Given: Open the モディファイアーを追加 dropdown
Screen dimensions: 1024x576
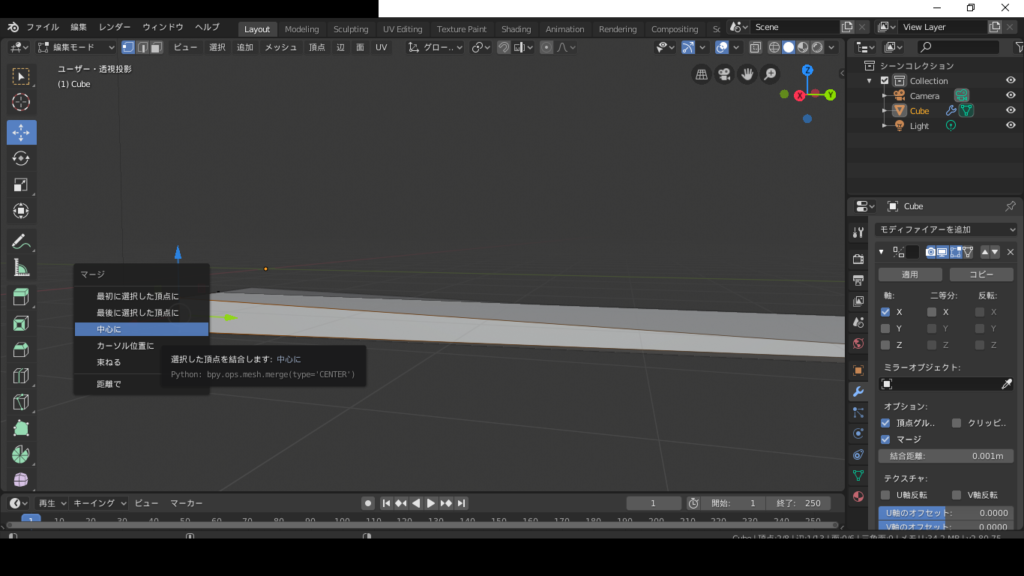Looking at the screenshot, I should pyautogui.click(x=947, y=230).
